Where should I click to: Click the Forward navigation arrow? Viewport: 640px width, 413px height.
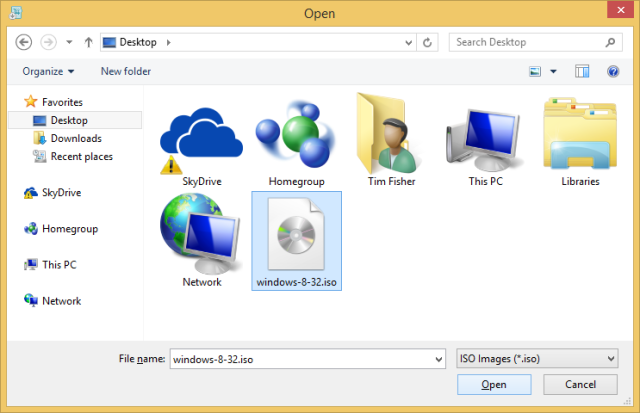click(48, 42)
